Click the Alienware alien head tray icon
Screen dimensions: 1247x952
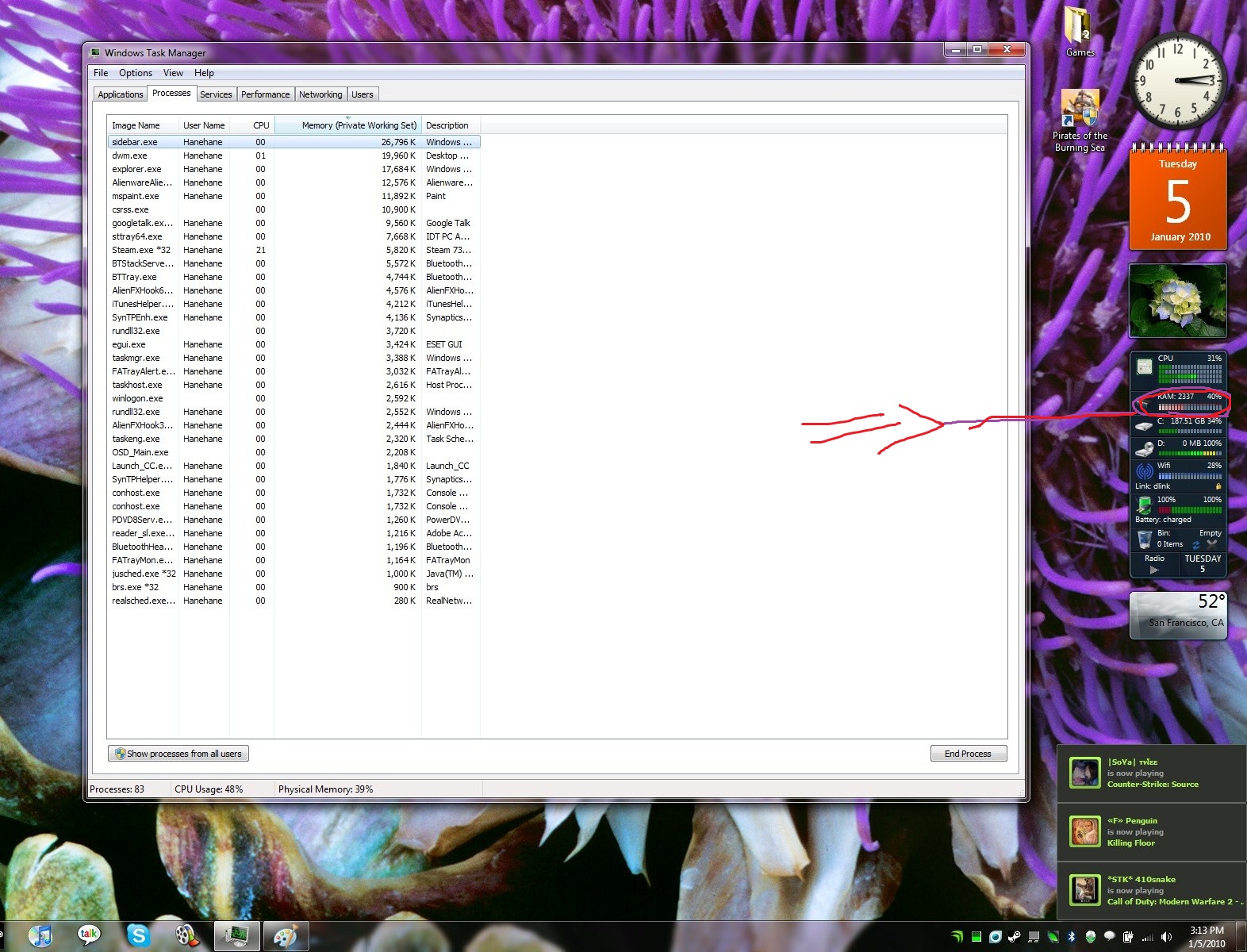[x=1091, y=937]
